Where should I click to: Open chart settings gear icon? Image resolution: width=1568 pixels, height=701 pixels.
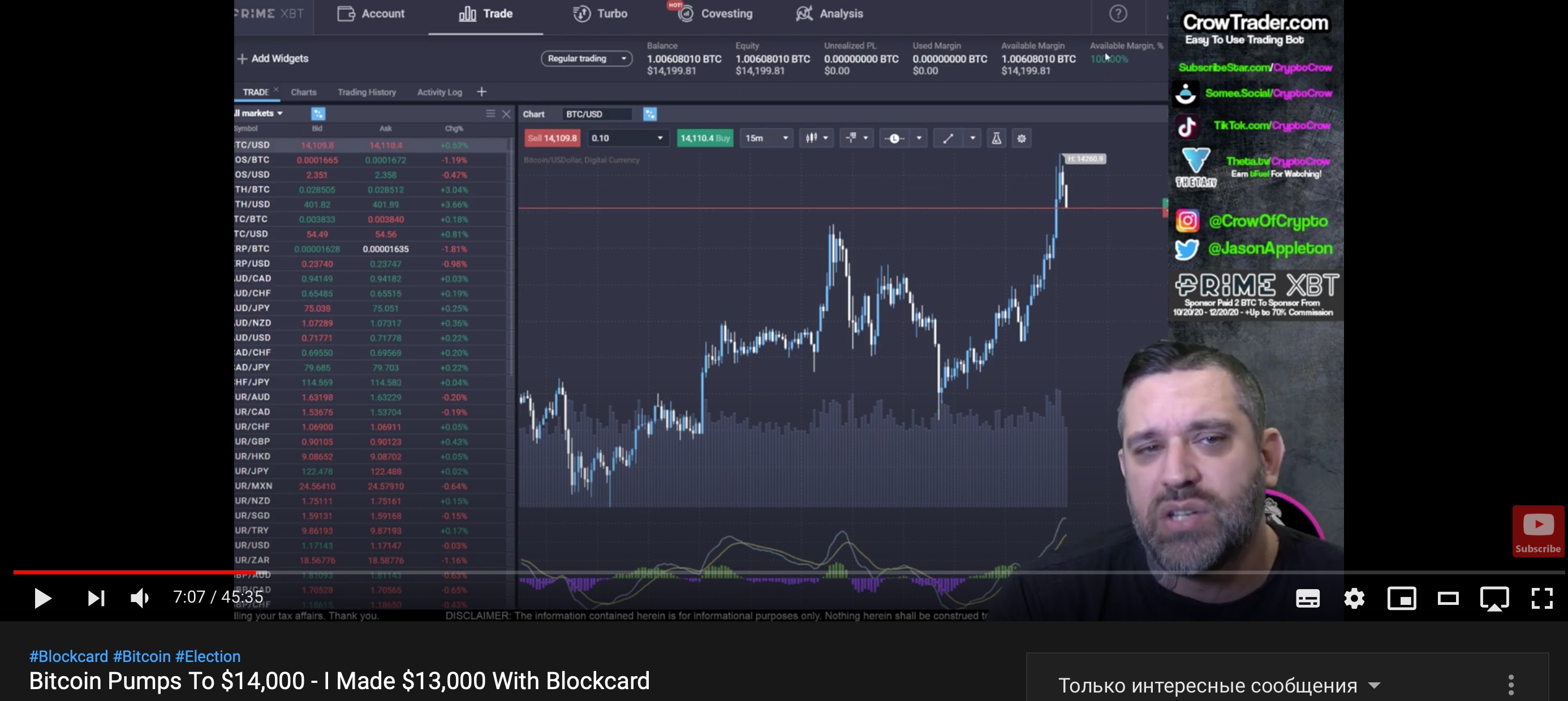pos(1022,138)
